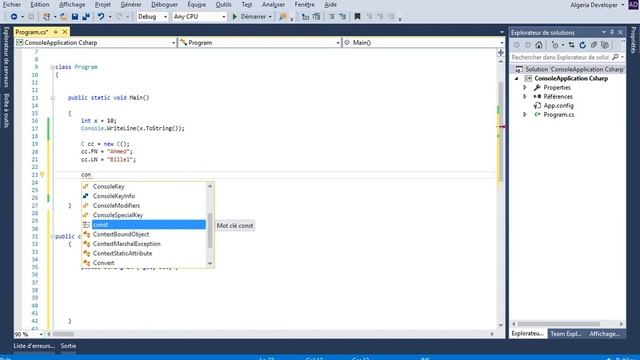This screenshot has width=640, height=360.
Task: Click the show all files icon in Solution Explorer
Action: click(605, 45)
